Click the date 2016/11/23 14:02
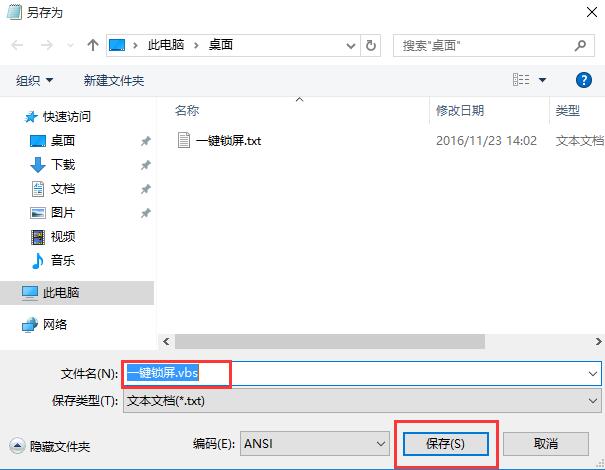The height and width of the screenshot is (470, 605). click(486, 141)
